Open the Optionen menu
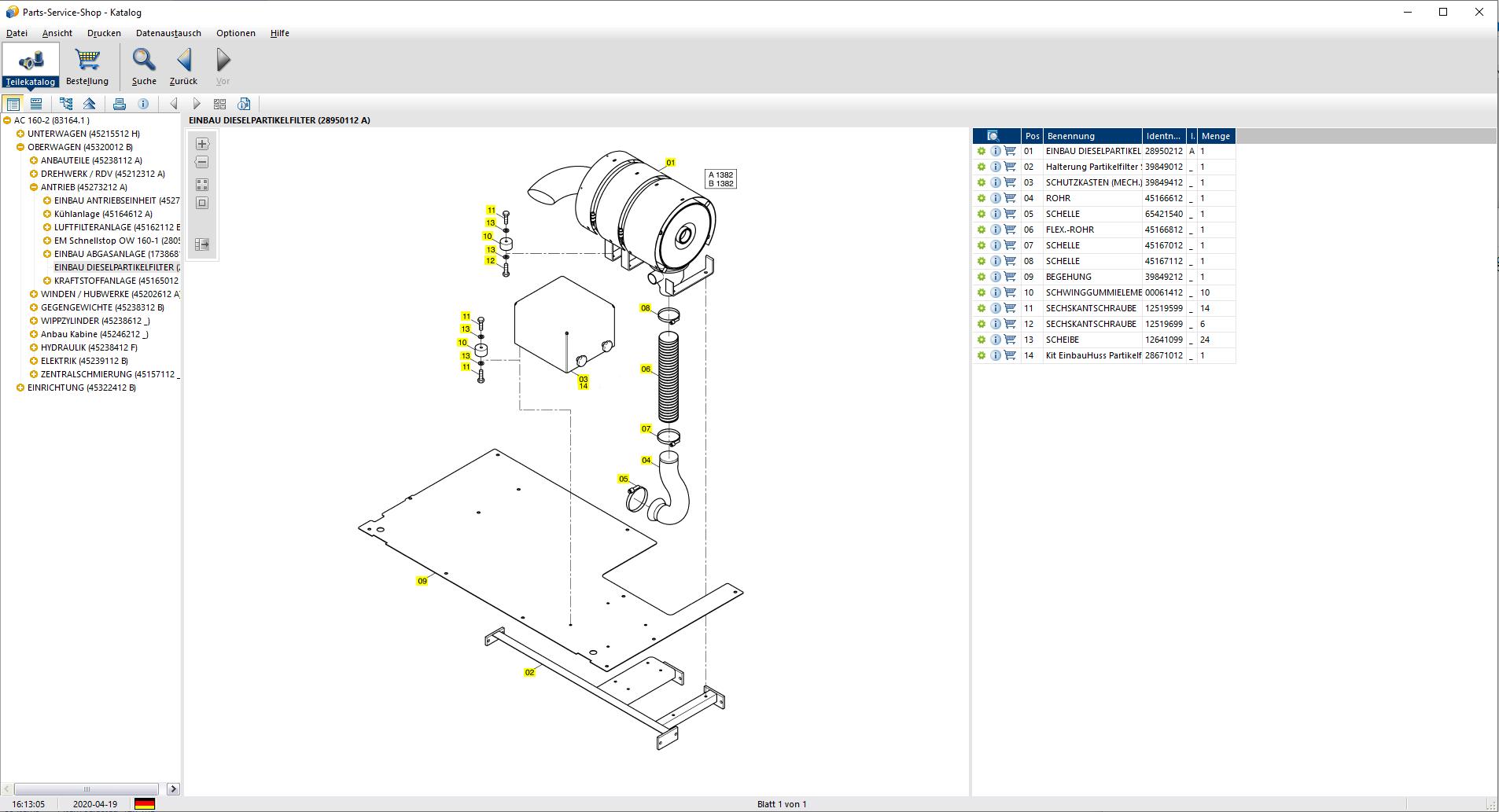This screenshot has width=1499, height=812. [x=235, y=33]
